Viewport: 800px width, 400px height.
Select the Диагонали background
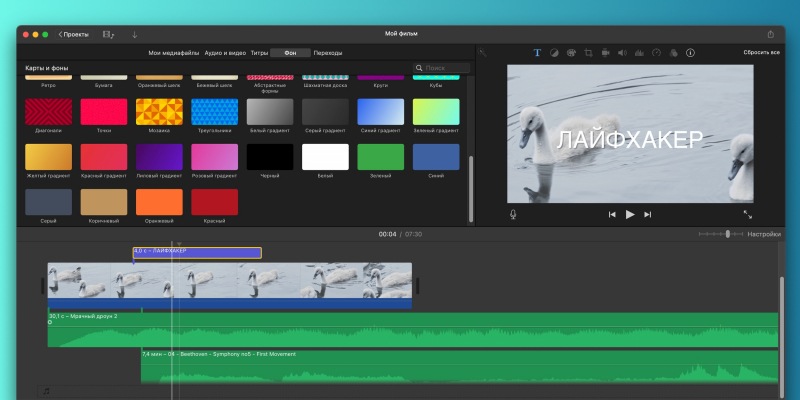coord(48,112)
